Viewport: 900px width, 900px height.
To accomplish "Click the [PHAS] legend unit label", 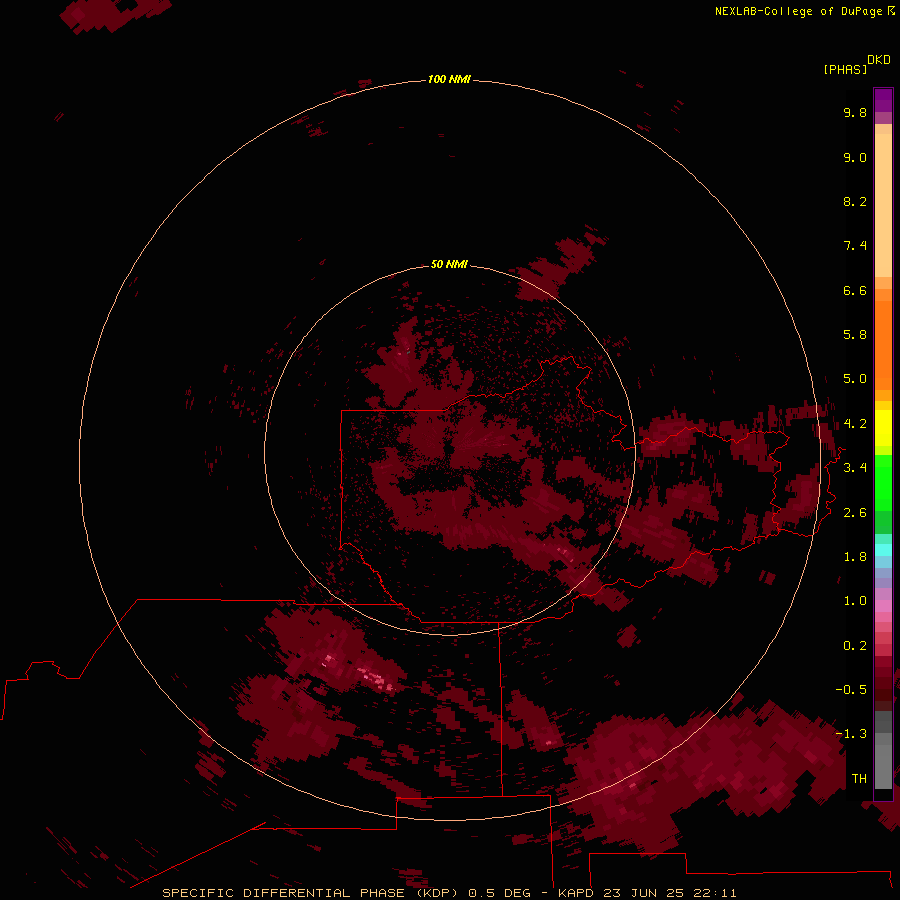I will pos(845,69).
